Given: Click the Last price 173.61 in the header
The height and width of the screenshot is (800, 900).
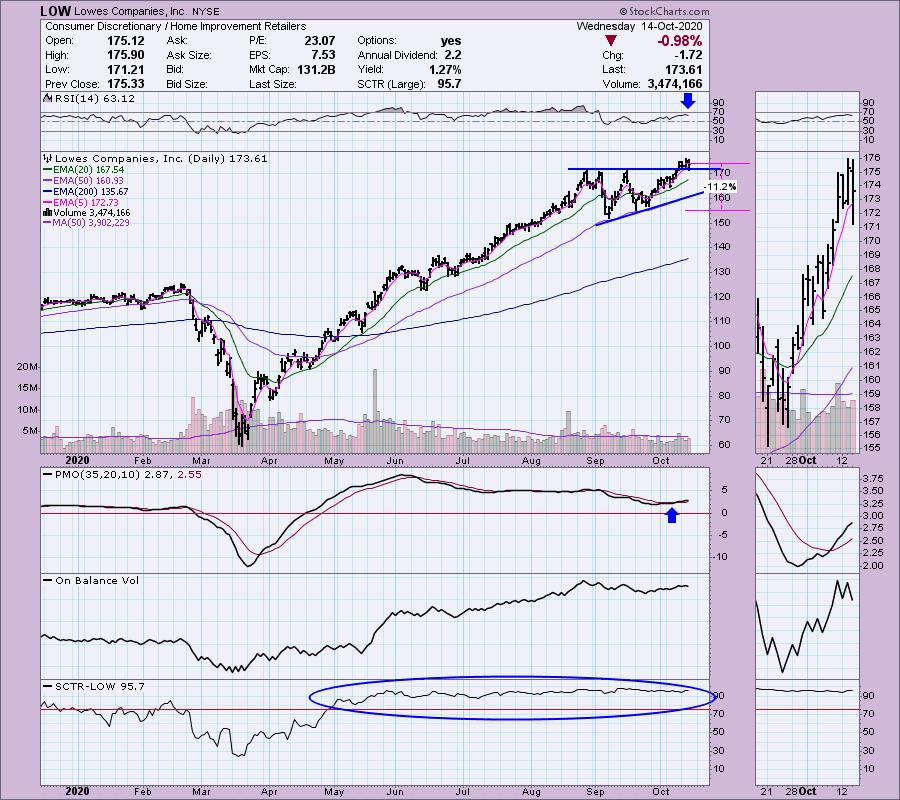Looking at the screenshot, I should pos(683,69).
